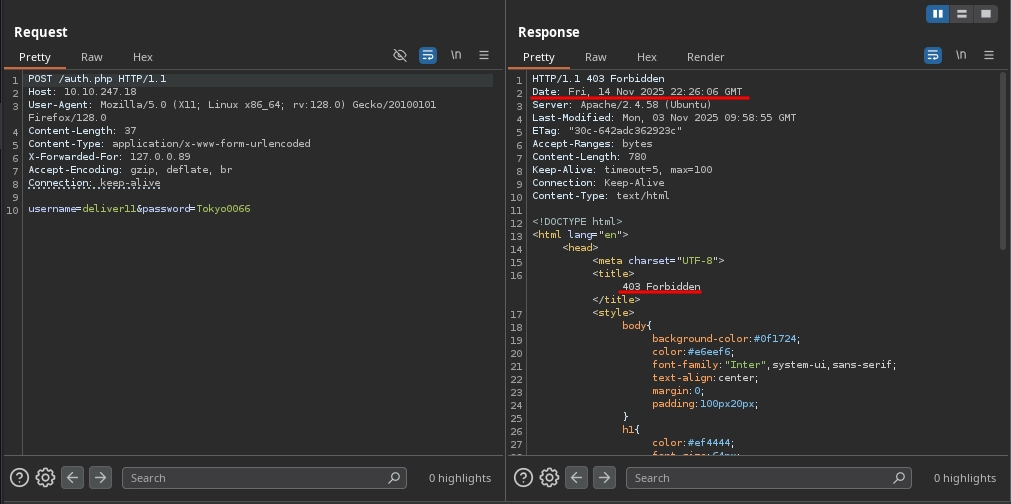Image resolution: width=1011 pixels, height=504 pixels.
Task: Open Response search settings gear
Action: coord(549,477)
